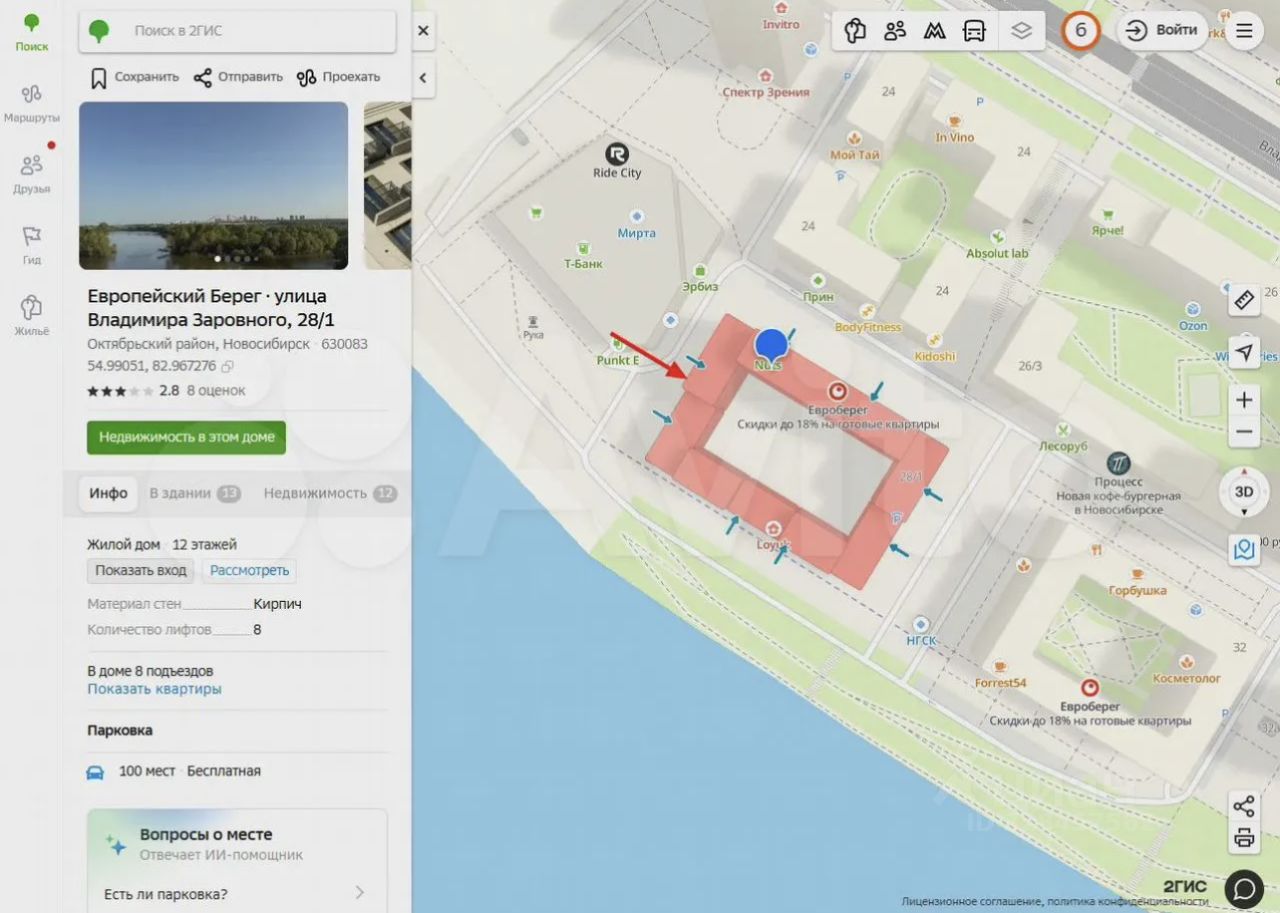Print the map
Viewport: 1280px width, 913px height.
pyautogui.click(x=1244, y=838)
